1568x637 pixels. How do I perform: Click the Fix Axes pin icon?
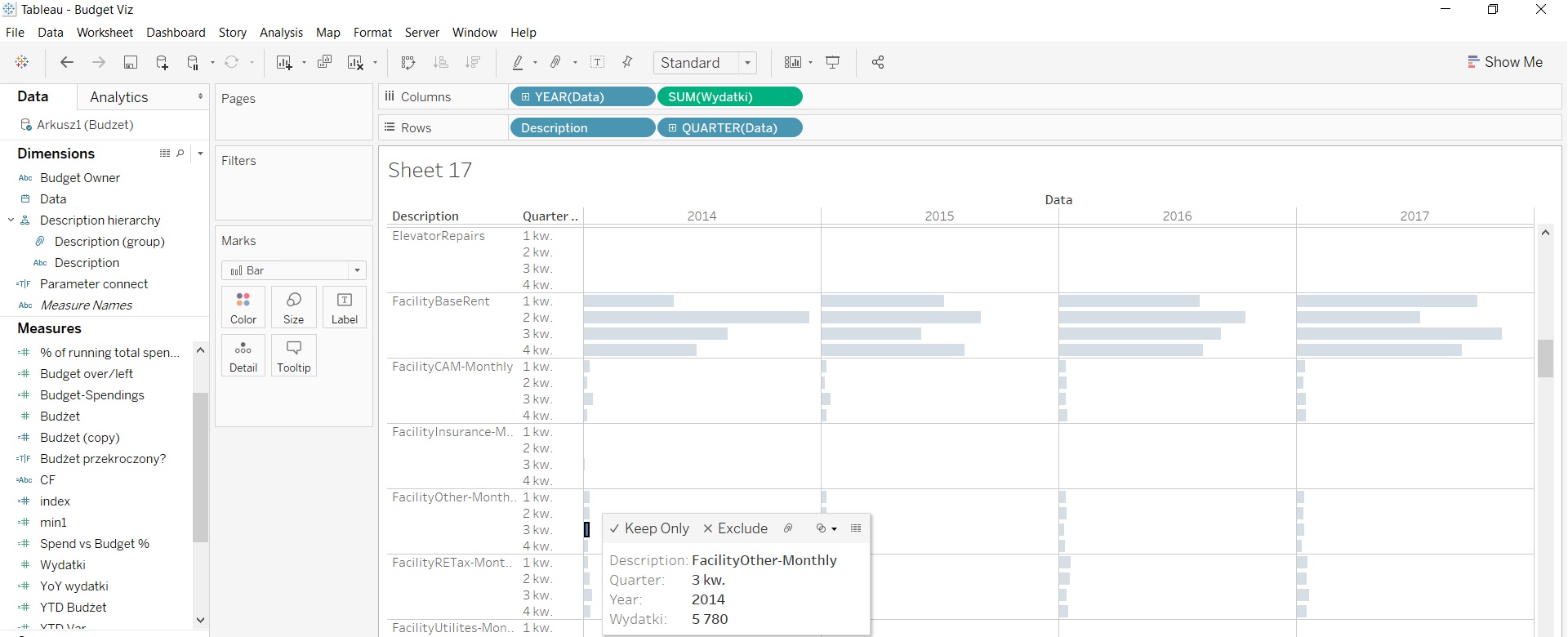point(627,63)
